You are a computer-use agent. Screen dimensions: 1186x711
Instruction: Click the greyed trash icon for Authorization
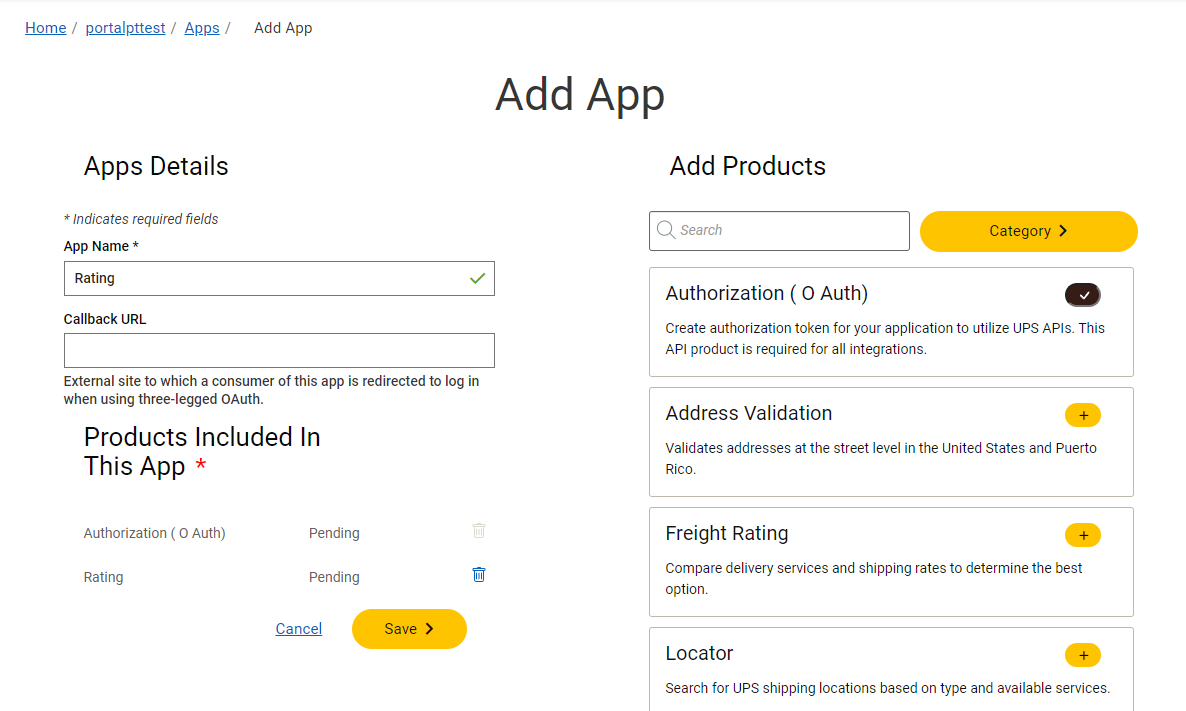click(x=479, y=531)
